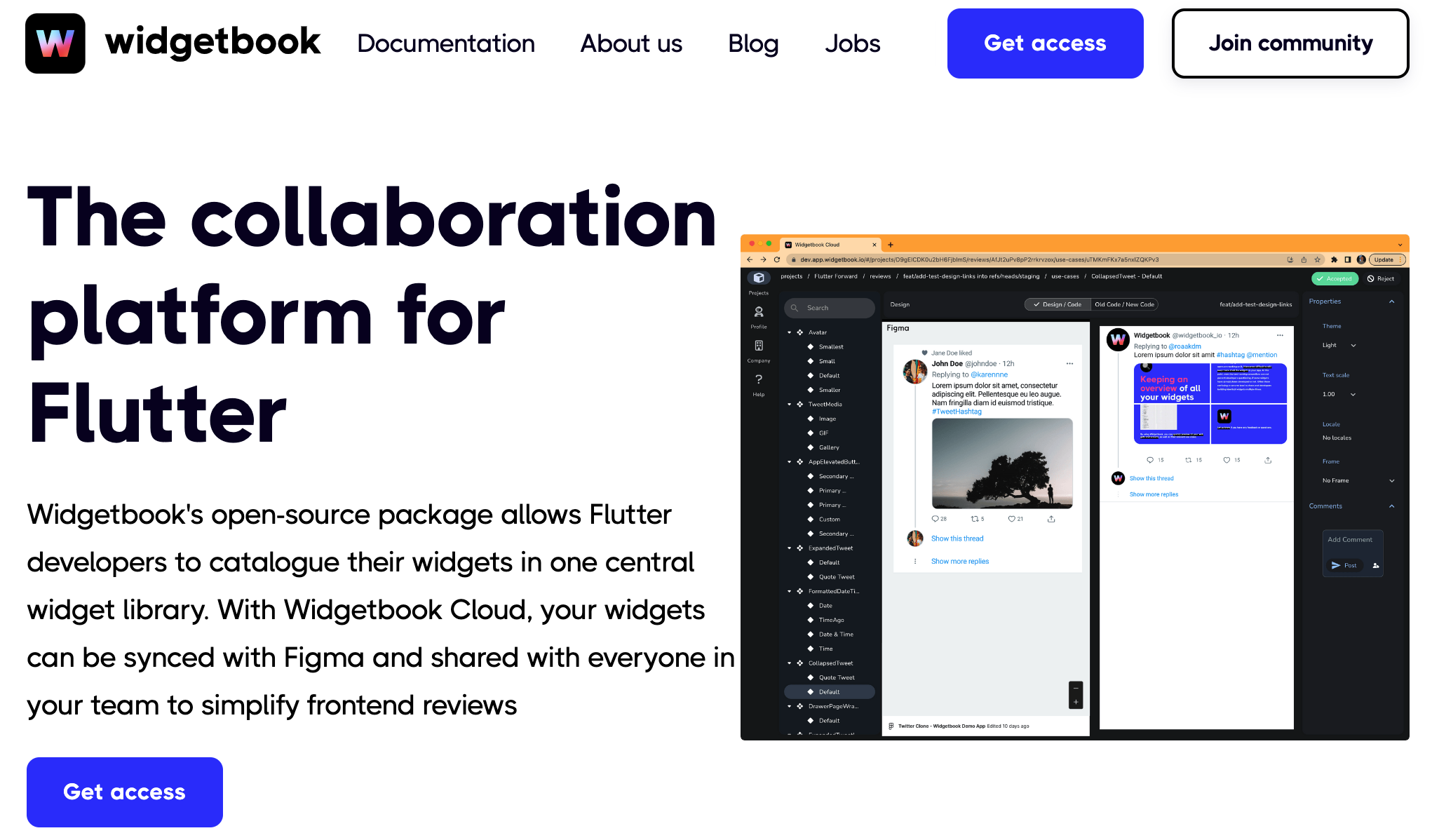
Task: Select the Design / Code toggle option
Action: coord(1058,304)
